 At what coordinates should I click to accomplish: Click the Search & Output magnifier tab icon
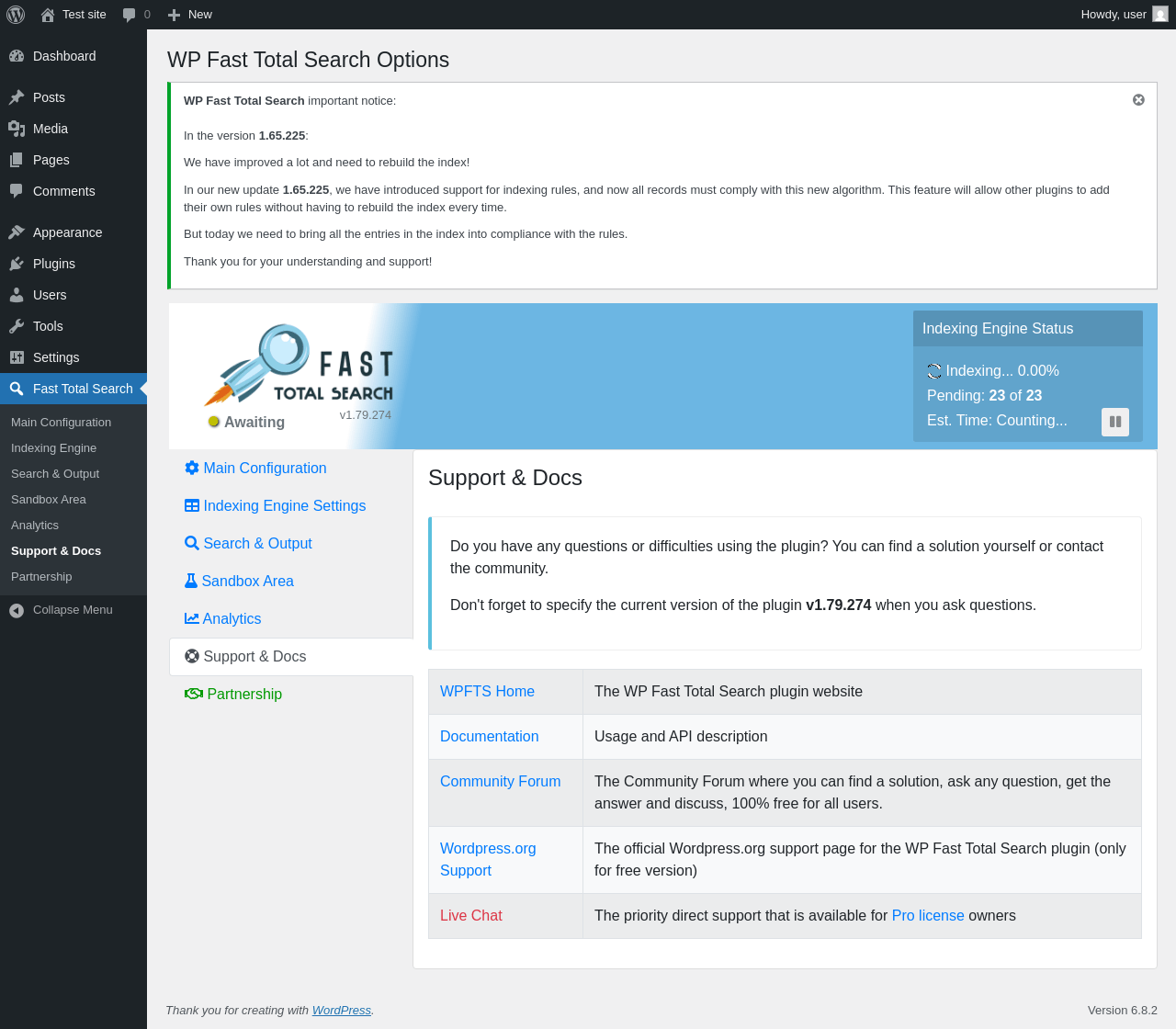(192, 543)
